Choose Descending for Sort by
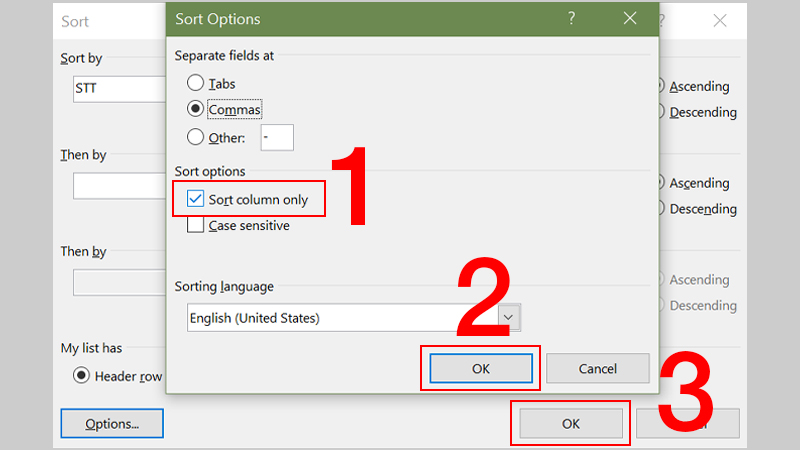 660,112
